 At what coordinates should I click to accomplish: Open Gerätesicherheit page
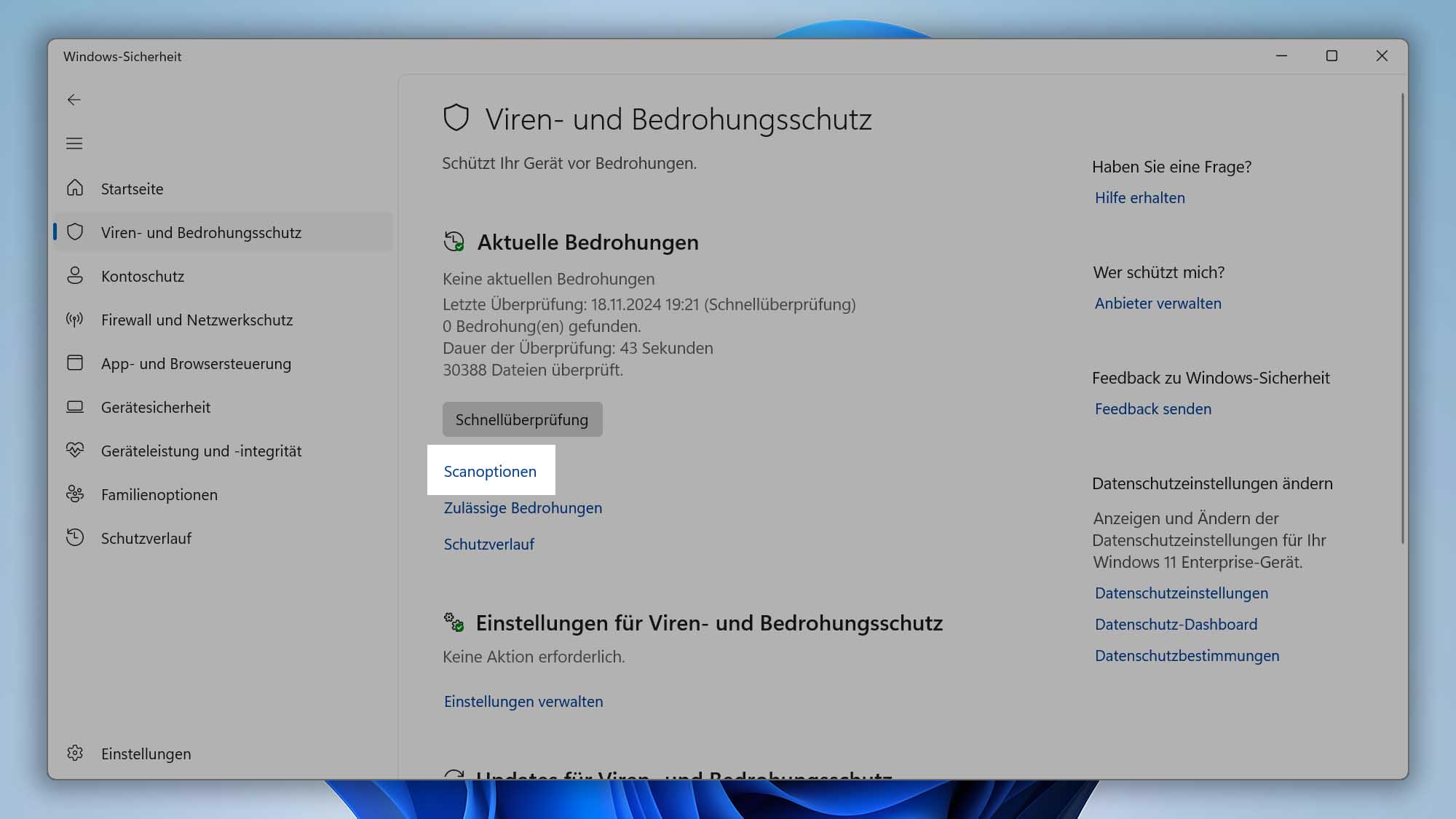223,407
